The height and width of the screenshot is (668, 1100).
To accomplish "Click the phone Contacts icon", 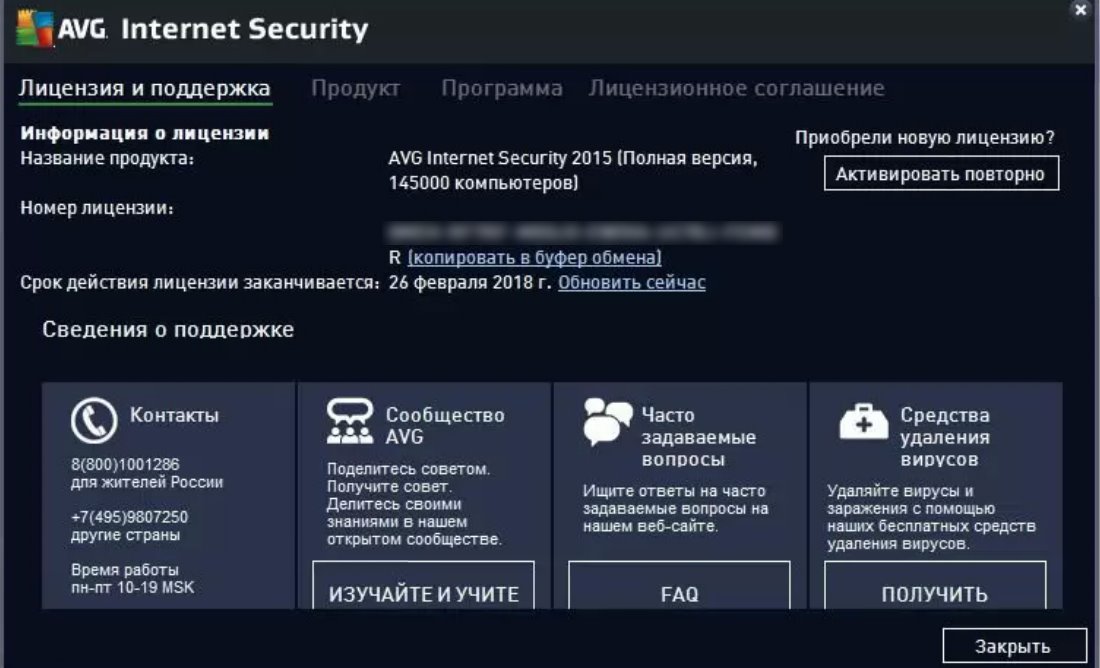I will pos(93,421).
